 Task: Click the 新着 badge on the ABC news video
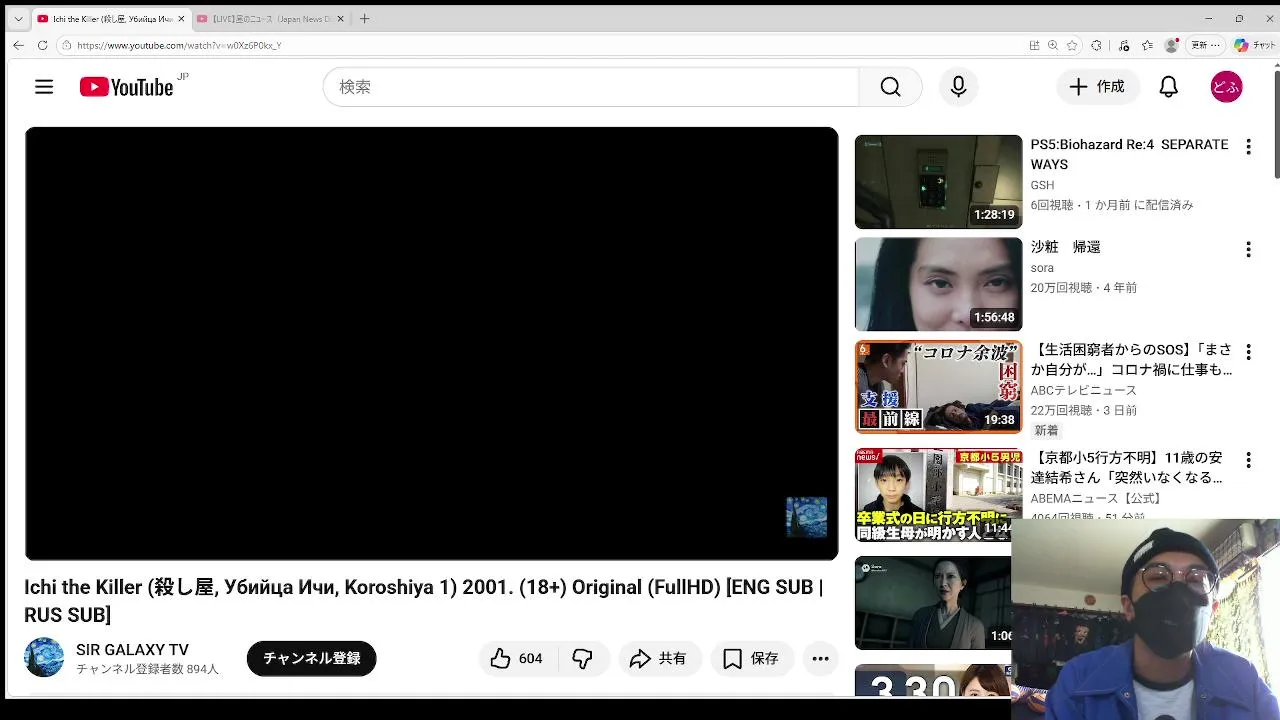pyautogui.click(x=1046, y=430)
